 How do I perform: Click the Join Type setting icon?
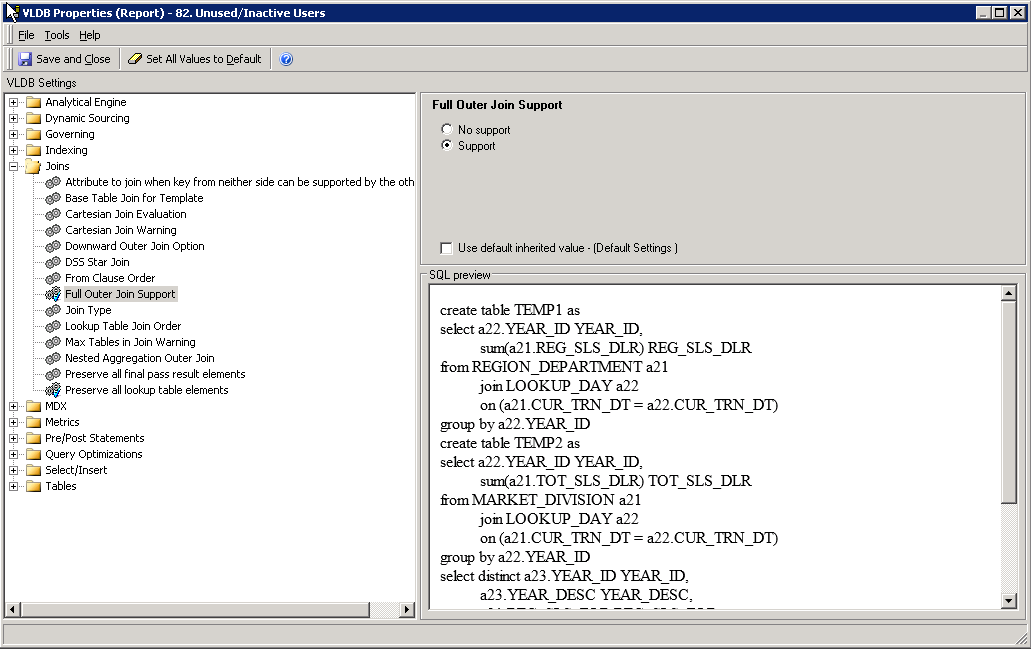point(52,310)
